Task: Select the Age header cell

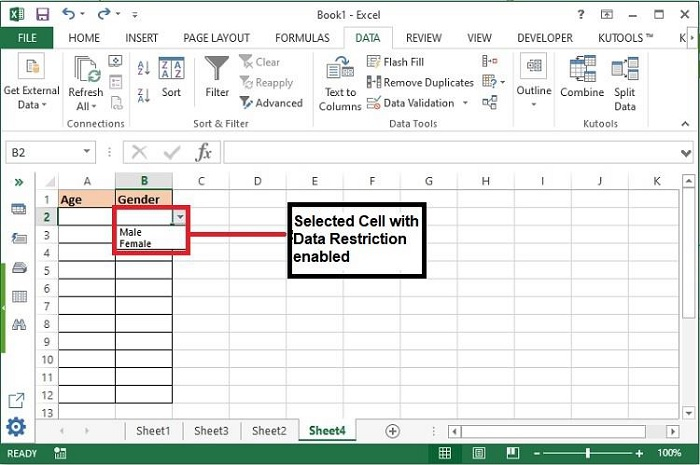Action: [87, 199]
